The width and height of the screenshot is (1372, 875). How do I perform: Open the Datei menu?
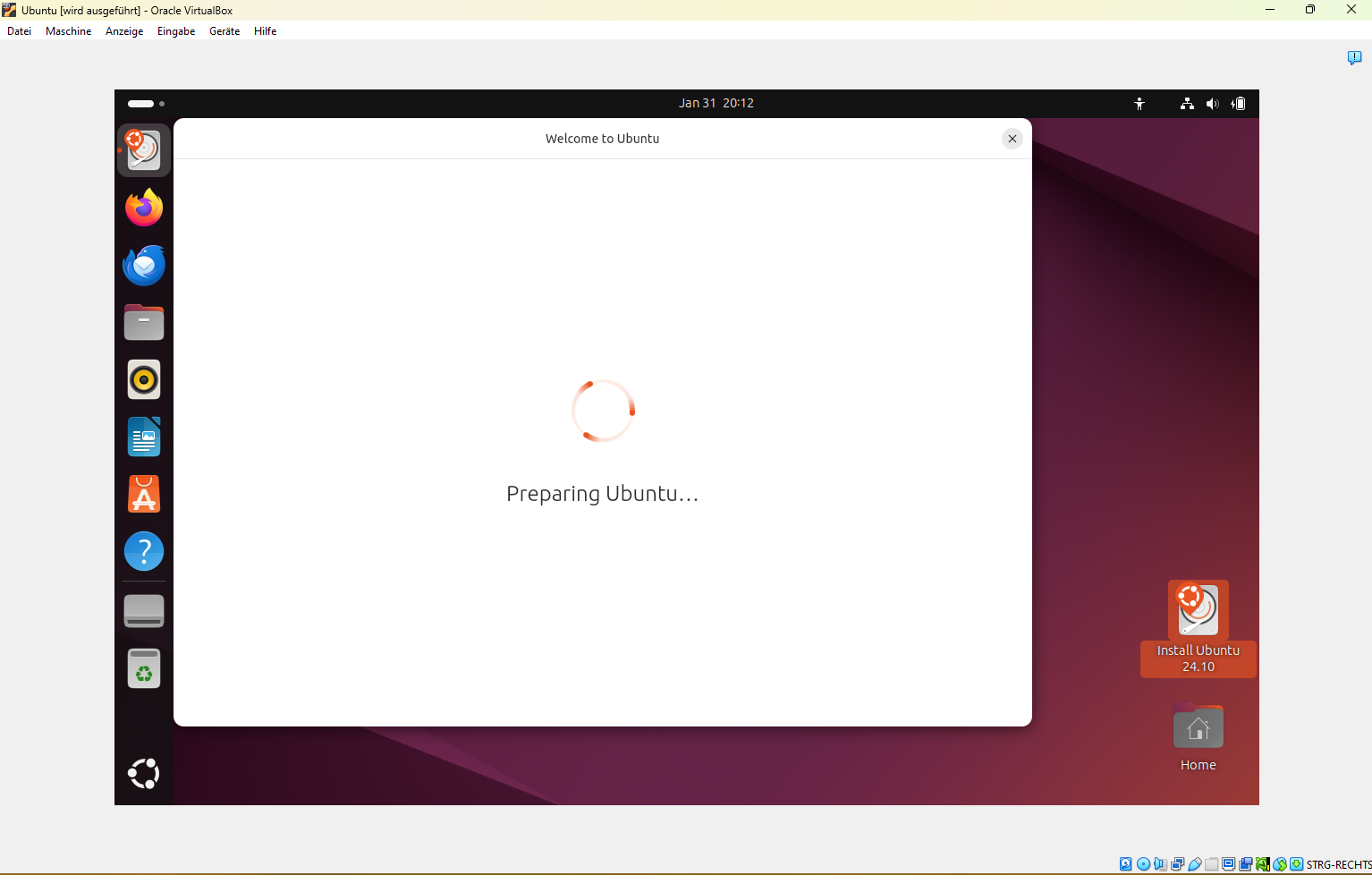pos(19,31)
